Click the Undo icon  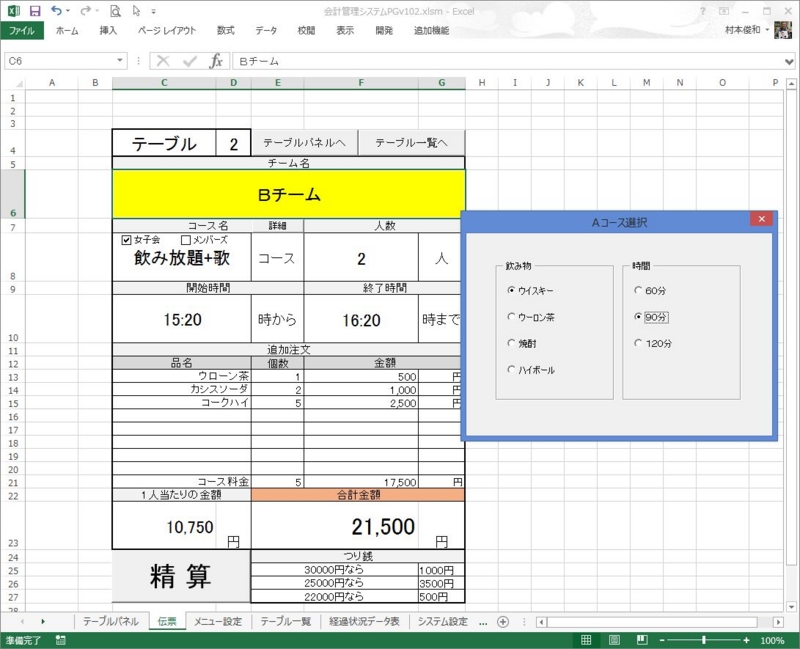pyautogui.click(x=58, y=11)
